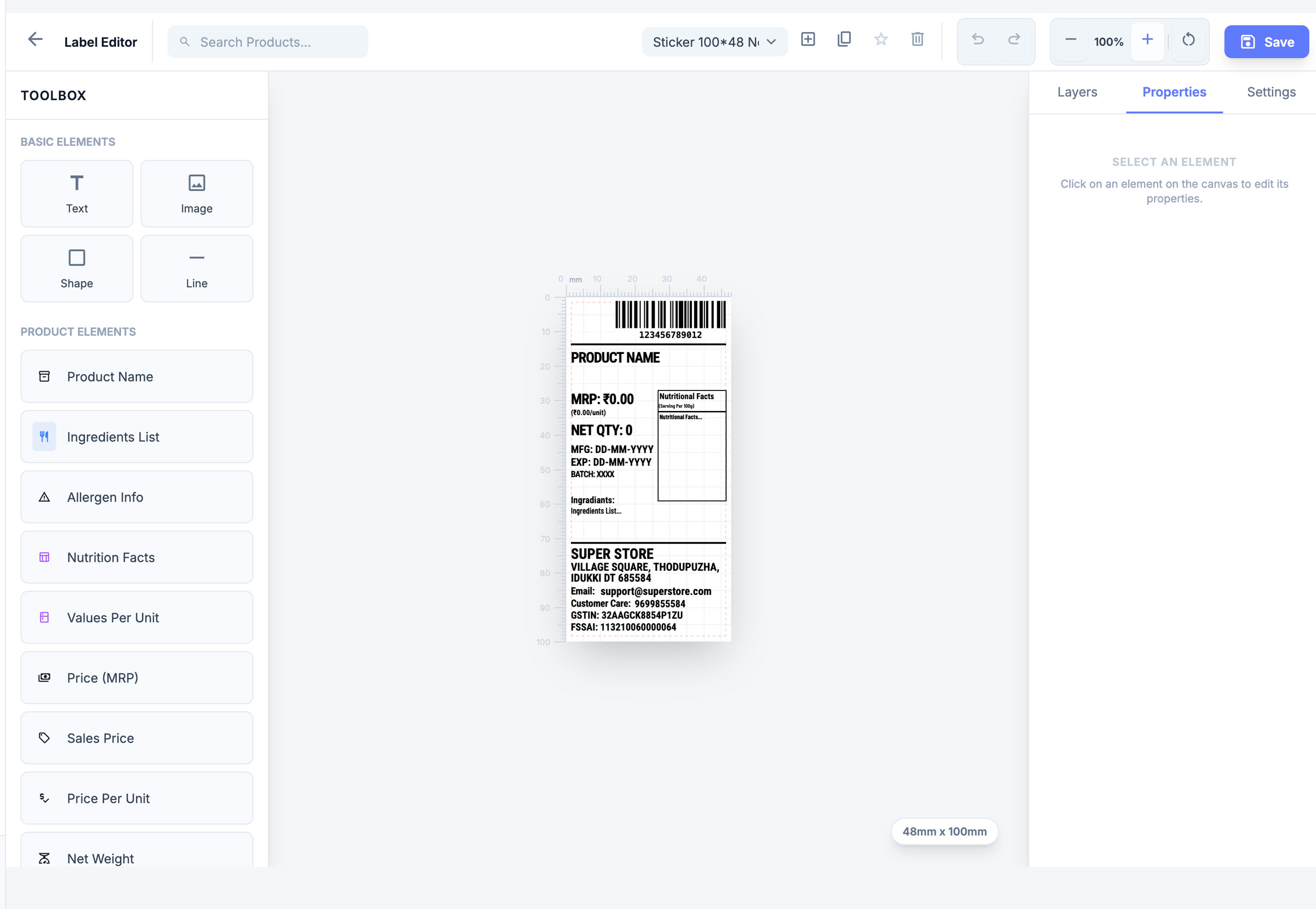Screen dimensions: 1316x909
Task: Undo the last change
Action: tap(978, 40)
